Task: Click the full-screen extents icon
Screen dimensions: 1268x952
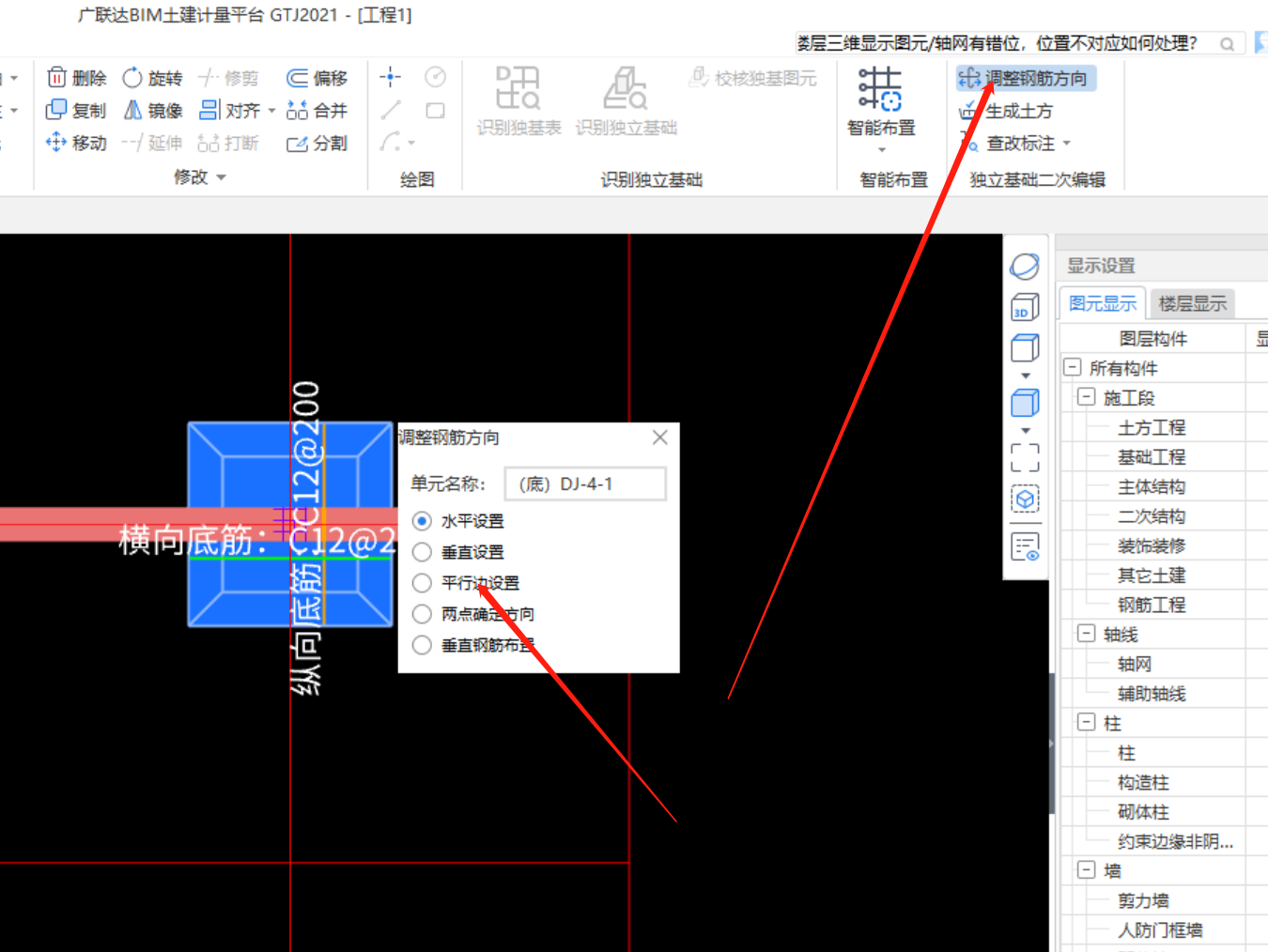Action: coord(1025,457)
